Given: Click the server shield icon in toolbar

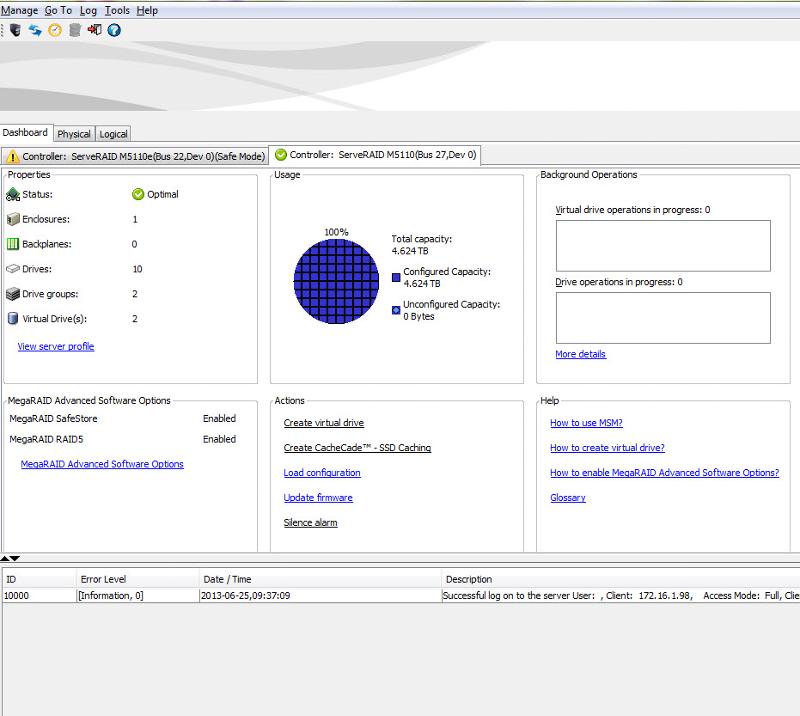Looking at the screenshot, I should tap(15, 30).
